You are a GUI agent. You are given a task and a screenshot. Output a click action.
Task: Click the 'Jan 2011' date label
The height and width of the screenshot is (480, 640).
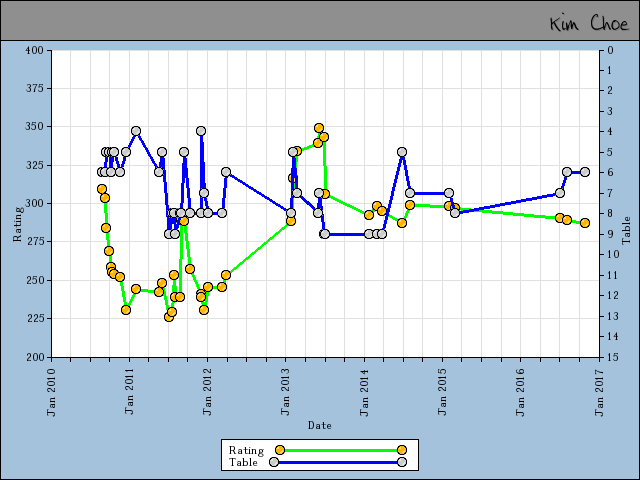129,392
